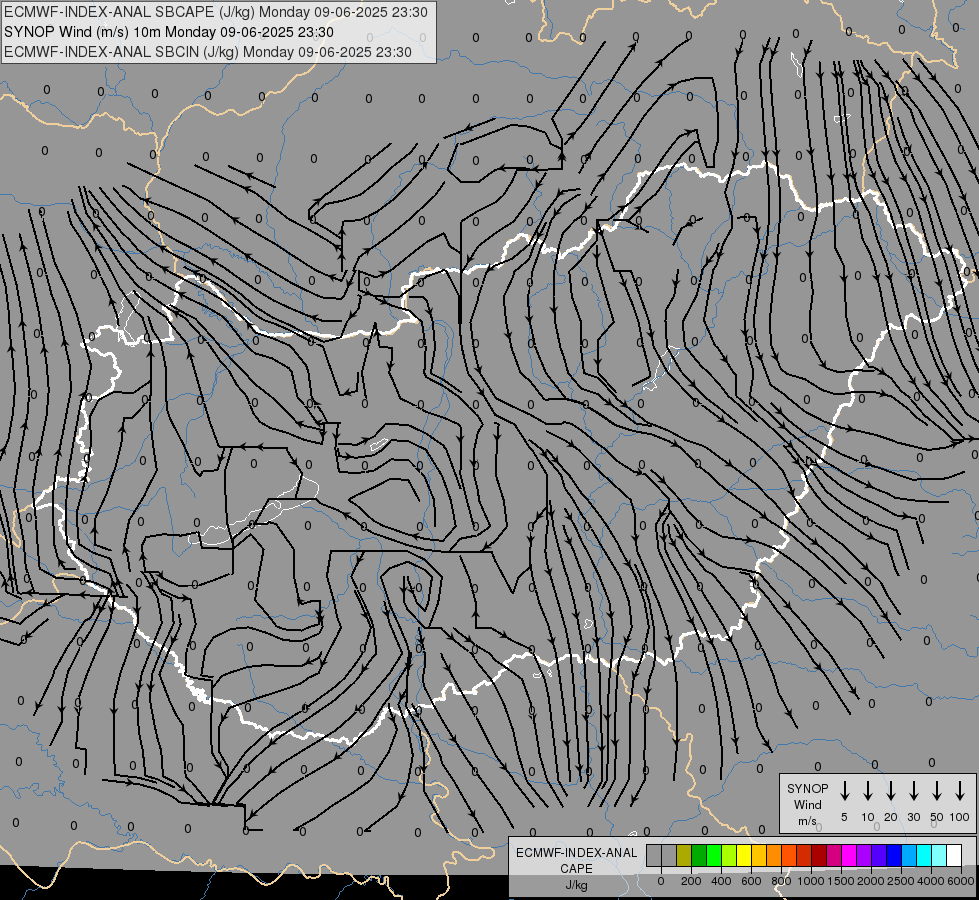Image resolution: width=979 pixels, height=900 pixels.
Task: Select the dark green CAPE swatch
Action: (699, 855)
